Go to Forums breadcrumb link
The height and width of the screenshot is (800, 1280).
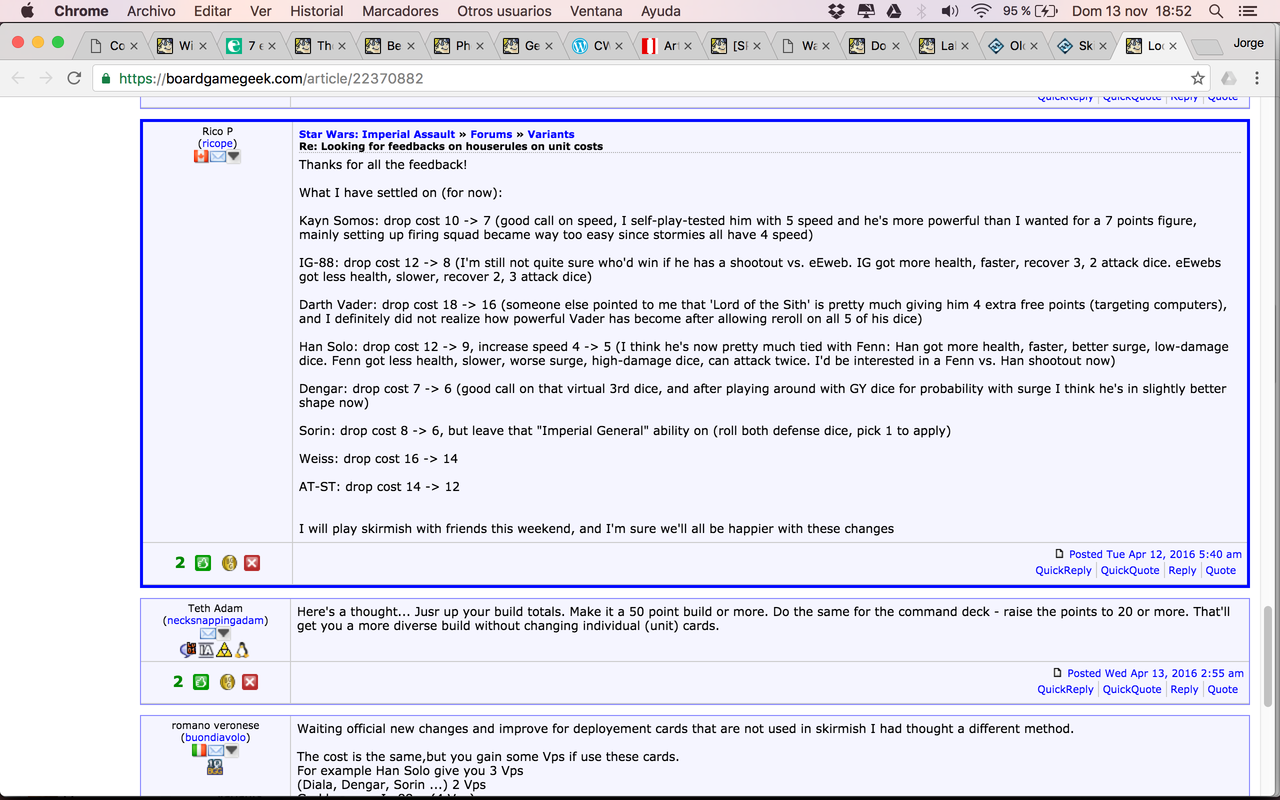[491, 134]
